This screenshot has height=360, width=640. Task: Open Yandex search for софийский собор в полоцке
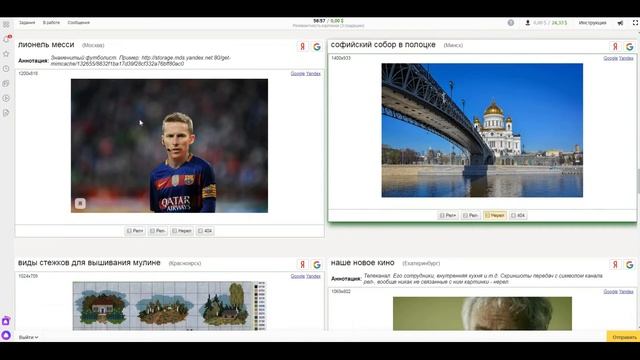tap(615, 47)
